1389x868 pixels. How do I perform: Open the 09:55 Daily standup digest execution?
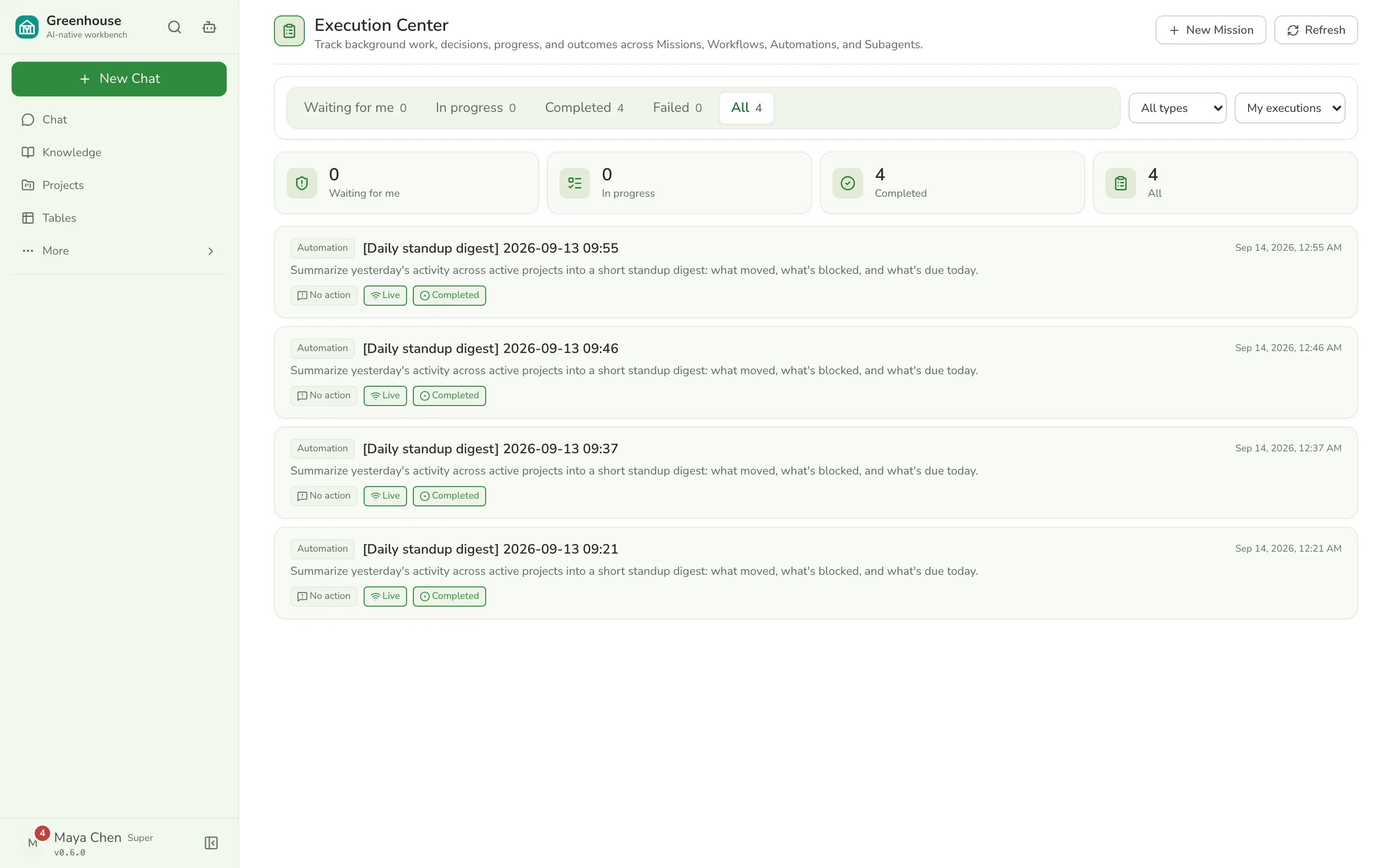(816, 272)
